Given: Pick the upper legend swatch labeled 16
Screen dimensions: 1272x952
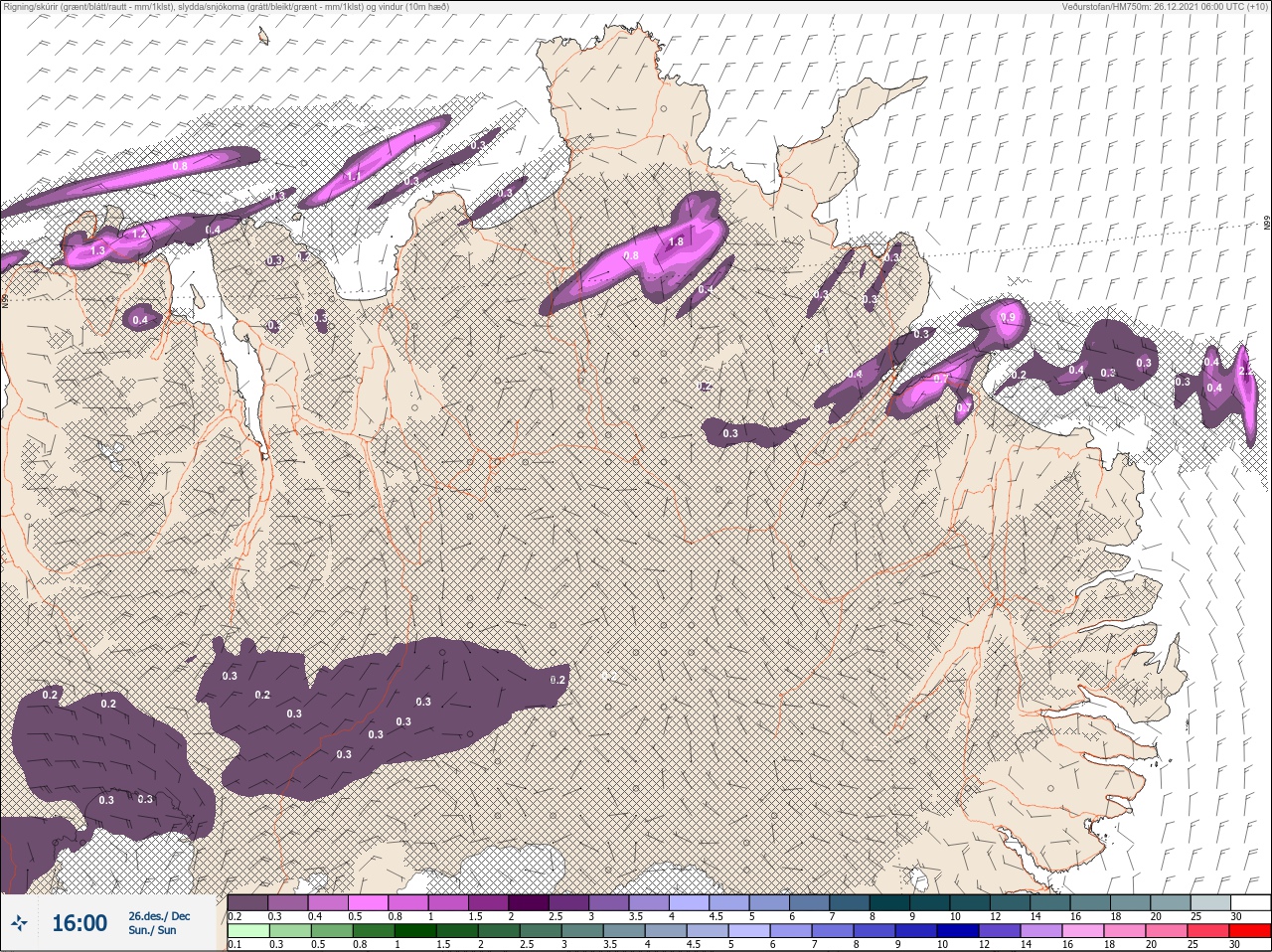Looking at the screenshot, I should [1091, 902].
